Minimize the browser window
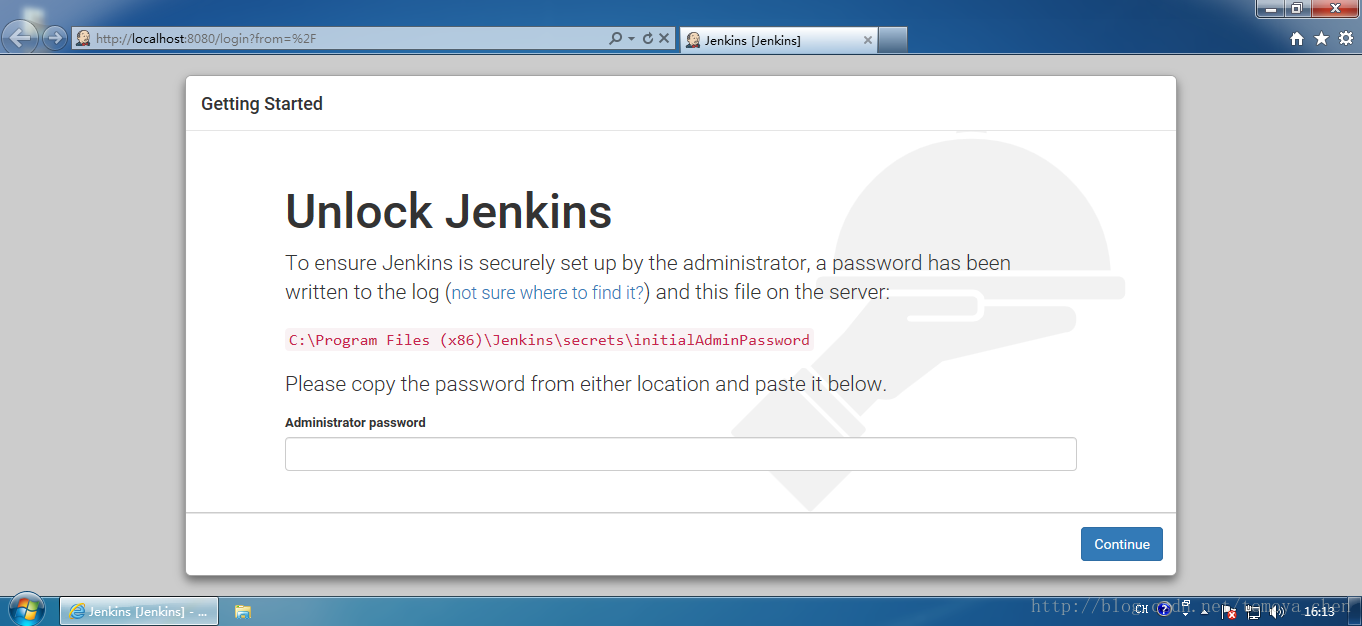1362x626 pixels. [x=1270, y=8]
